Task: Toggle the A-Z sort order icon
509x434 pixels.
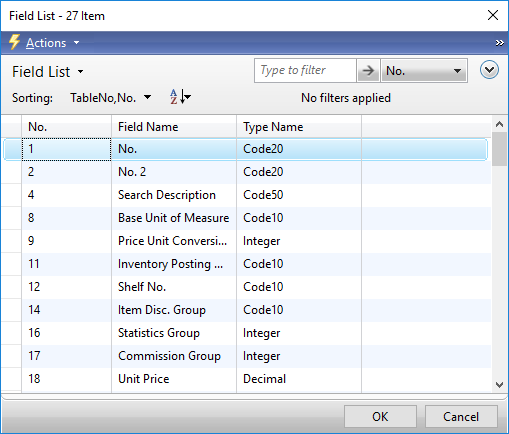Action: point(180,97)
